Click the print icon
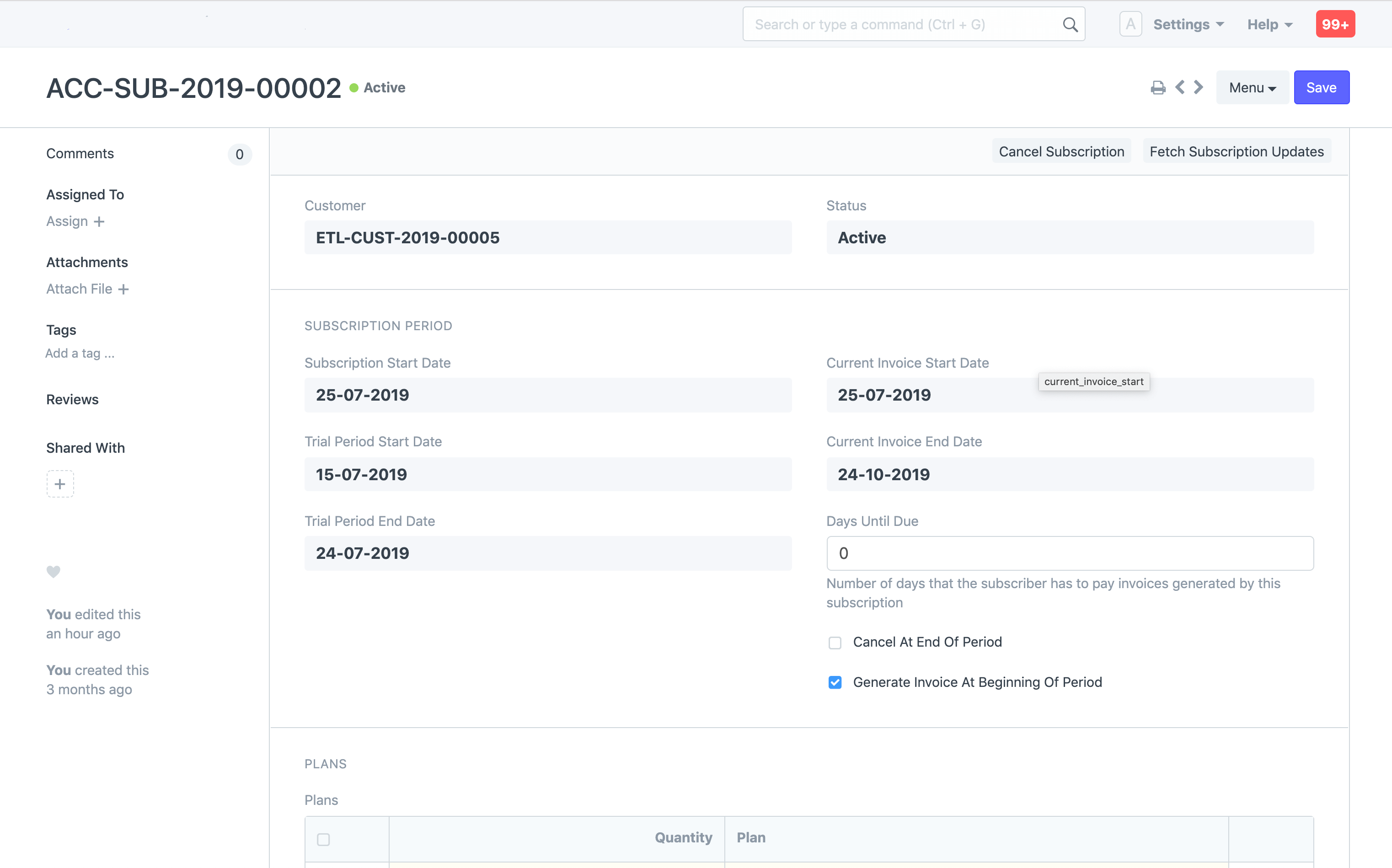The image size is (1392, 868). pos(1158,88)
